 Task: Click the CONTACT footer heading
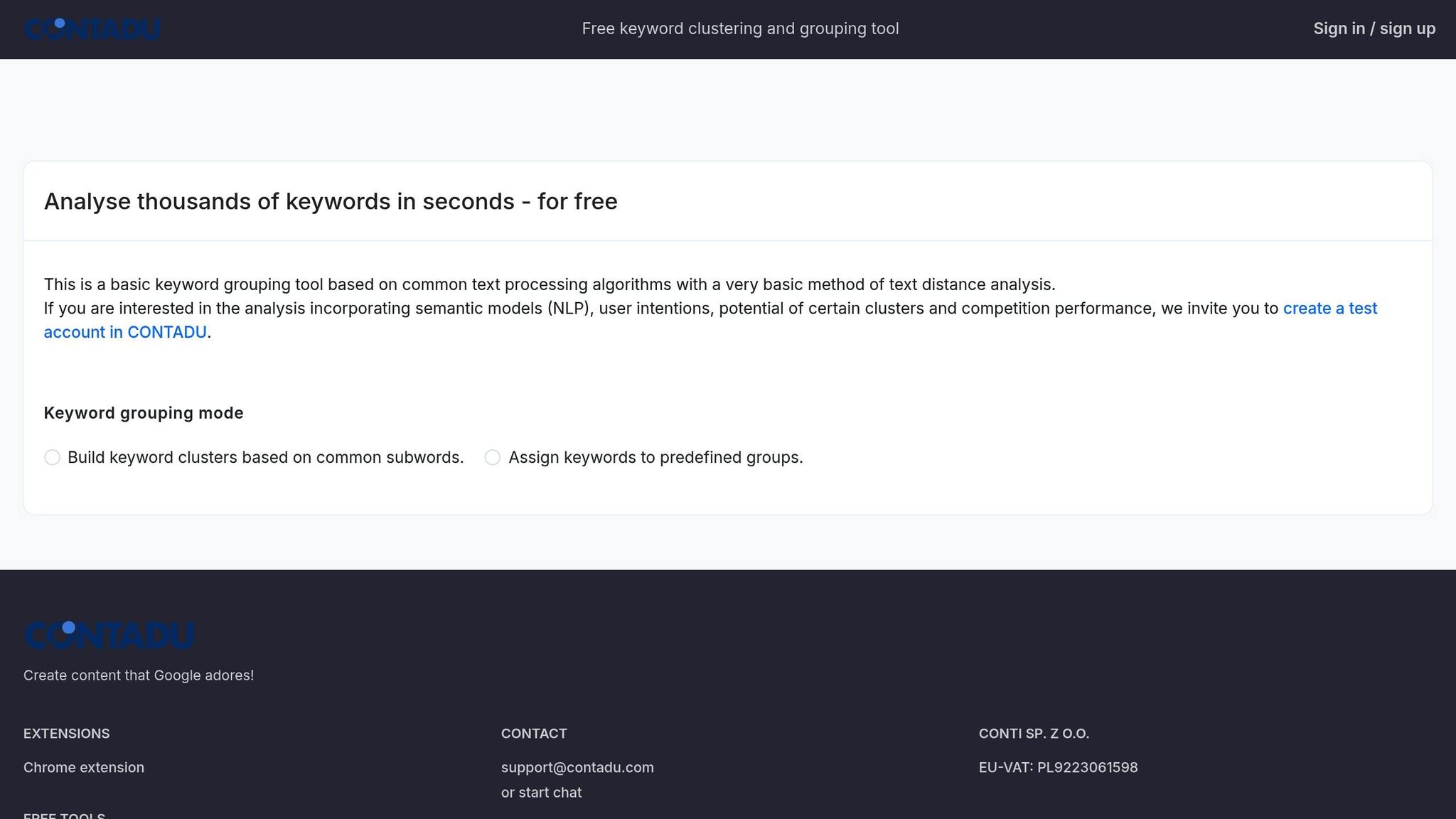point(534,734)
